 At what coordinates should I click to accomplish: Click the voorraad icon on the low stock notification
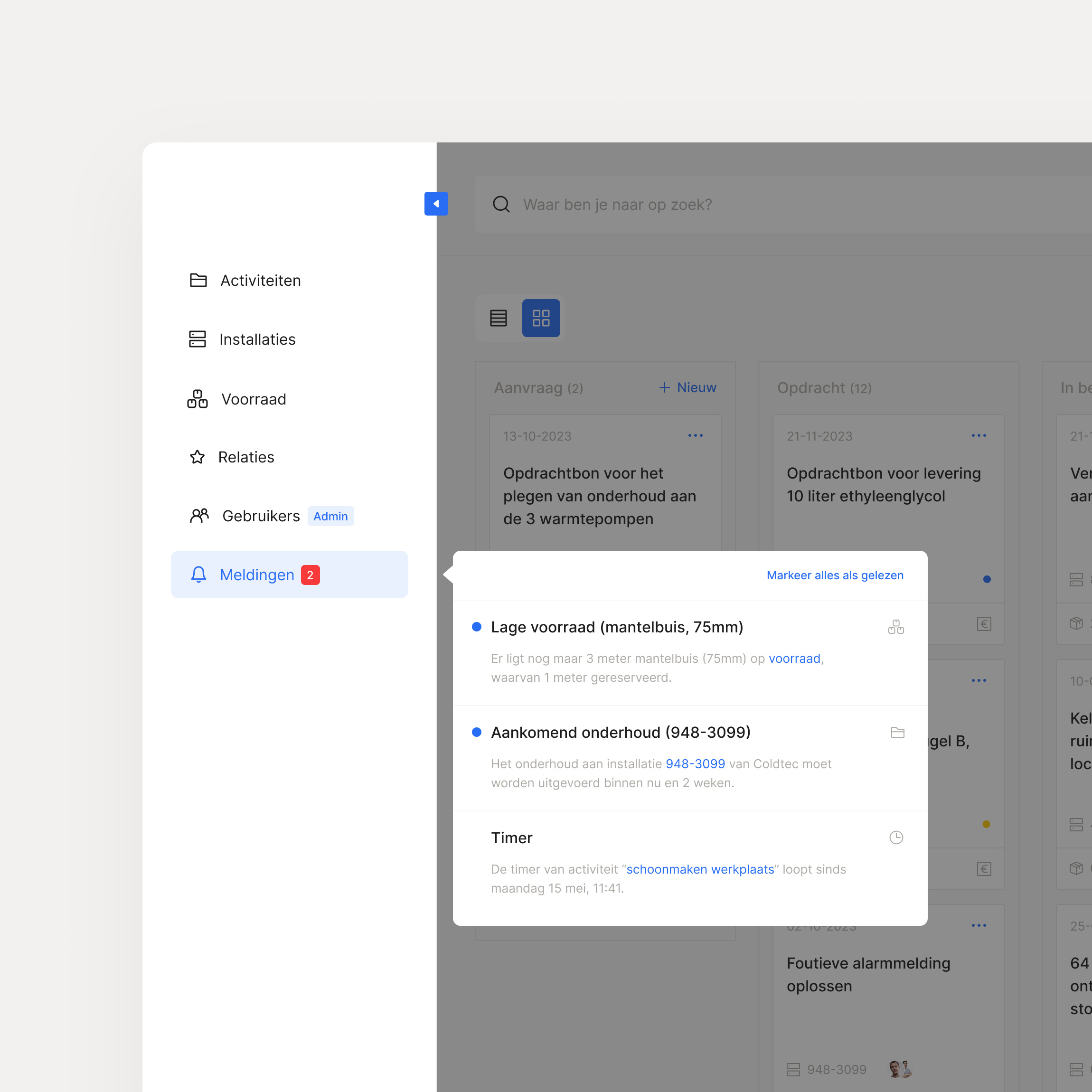coord(896,626)
